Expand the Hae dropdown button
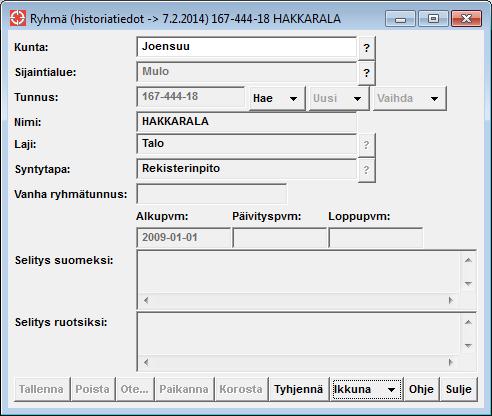492x416 pixels. pos(277,98)
